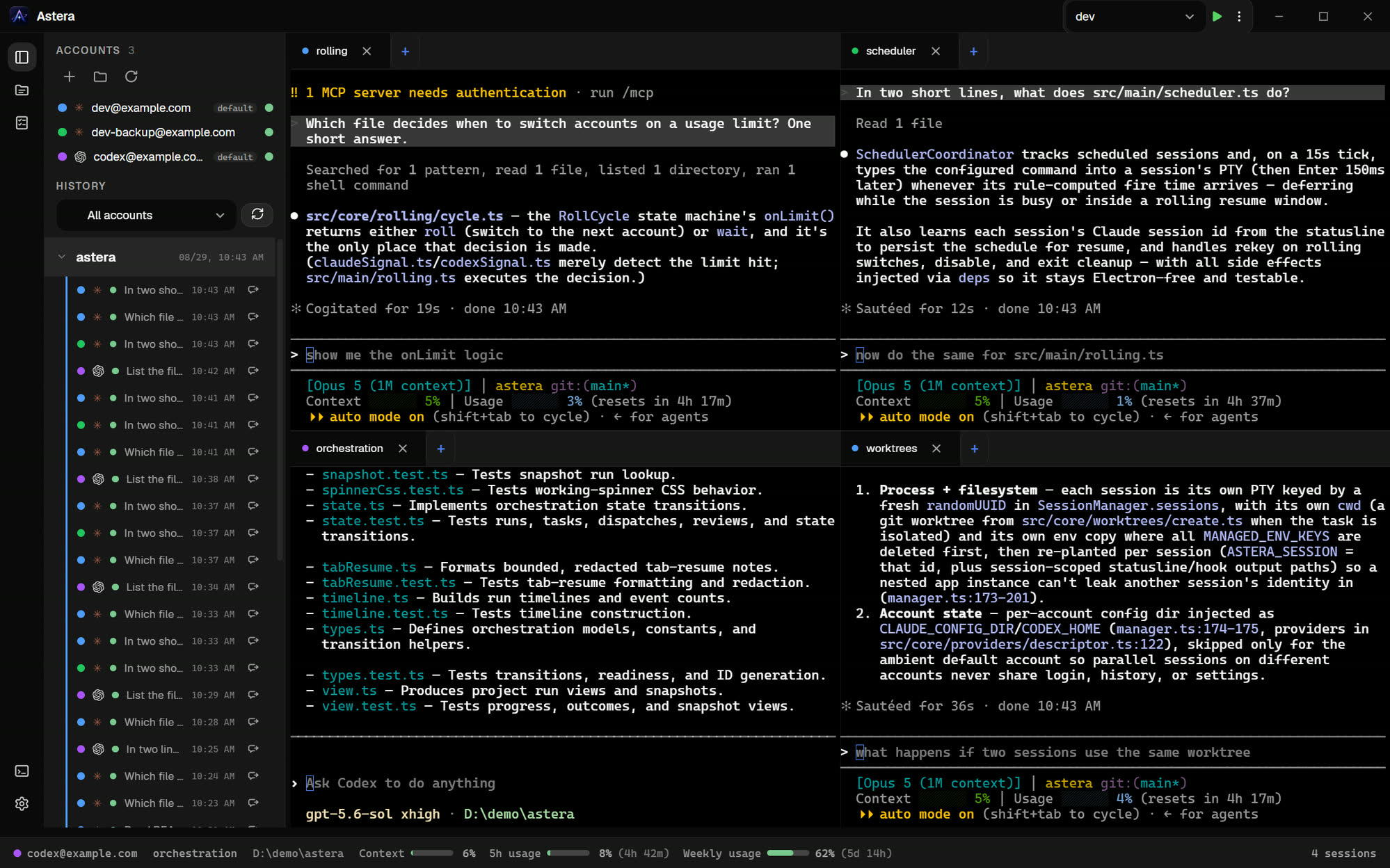Open settings gear in left rail
1390x868 pixels.
coord(22,803)
